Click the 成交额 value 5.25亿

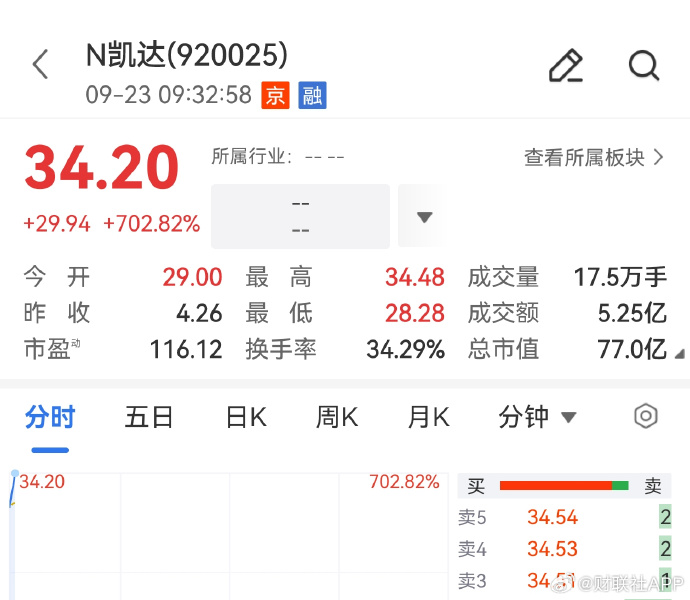coord(632,313)
